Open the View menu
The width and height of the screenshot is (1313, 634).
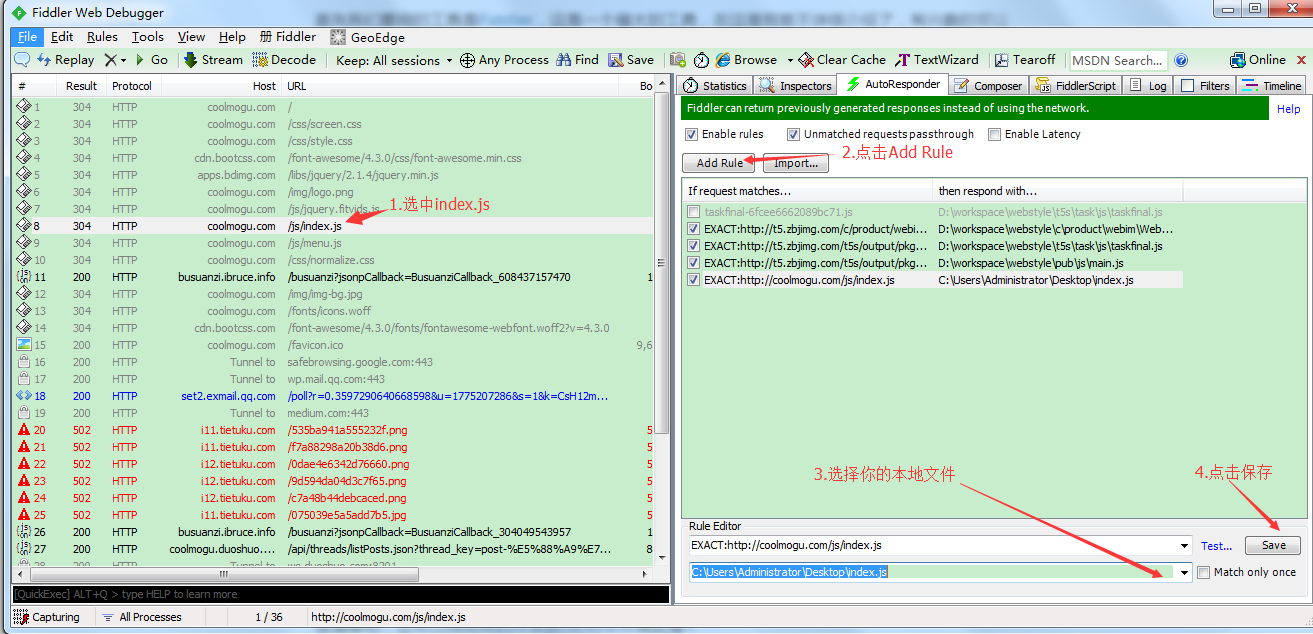pyautogui.click(x=191, y=37)
